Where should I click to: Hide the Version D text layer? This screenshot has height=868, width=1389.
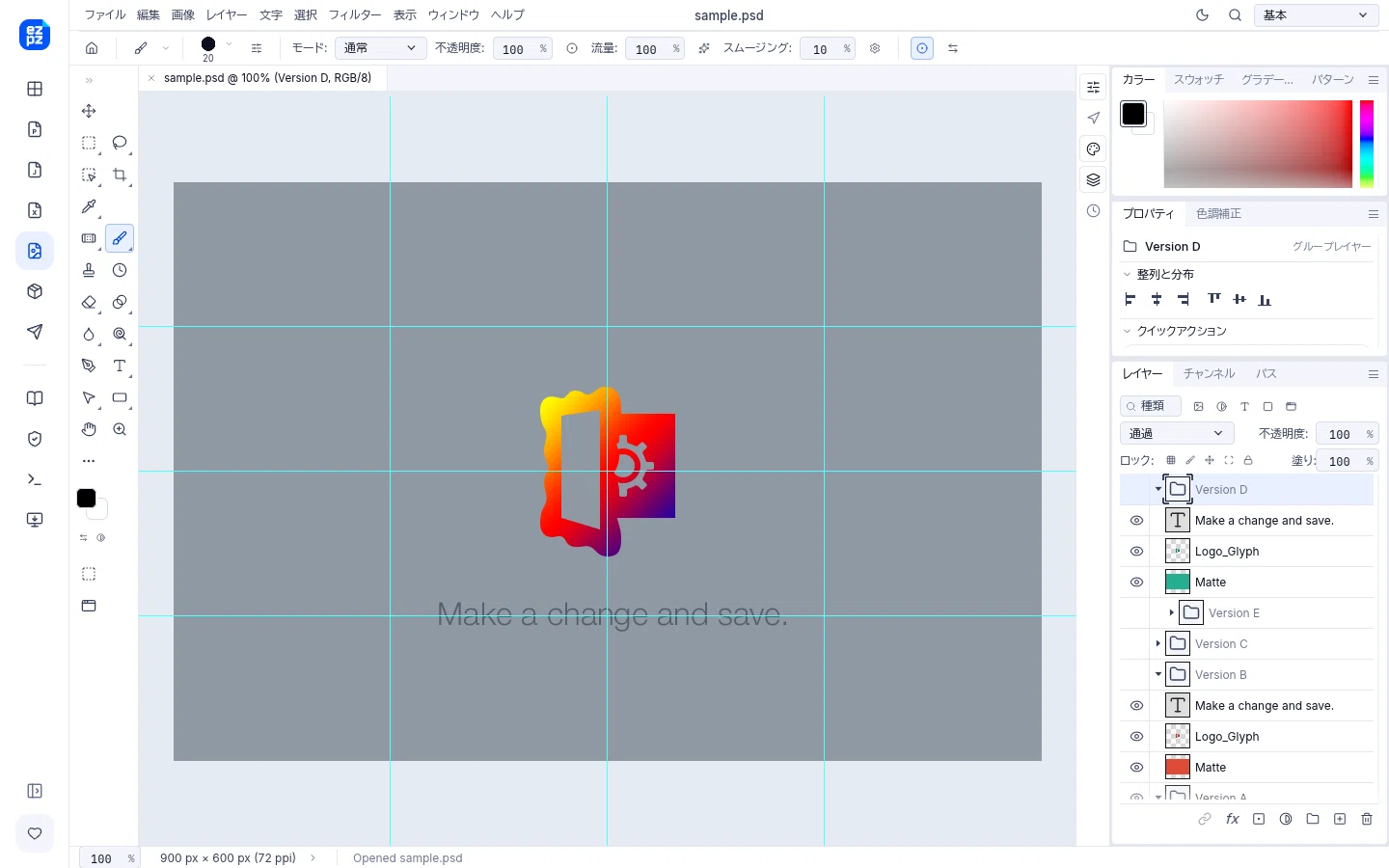[x=1136, y=520]
